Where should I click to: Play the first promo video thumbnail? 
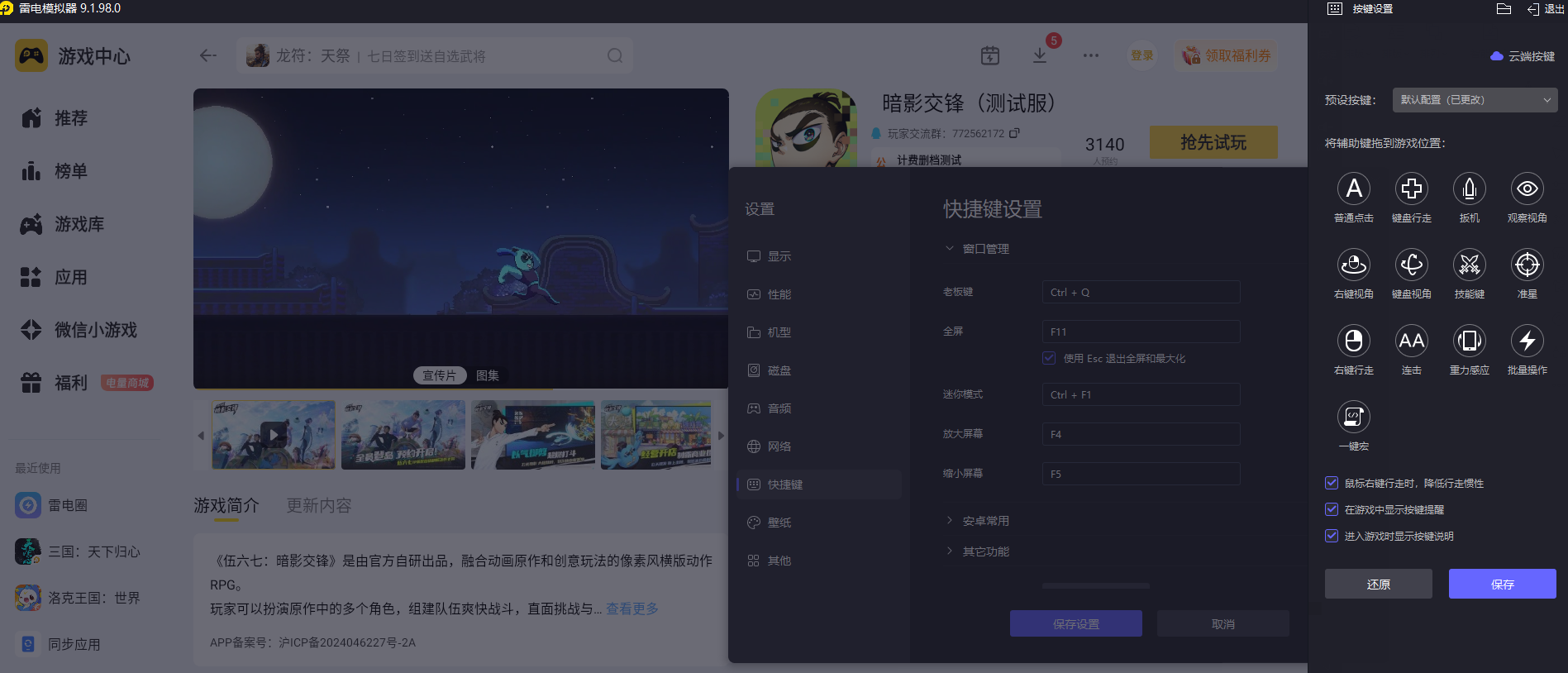click(x=274, y=435)
